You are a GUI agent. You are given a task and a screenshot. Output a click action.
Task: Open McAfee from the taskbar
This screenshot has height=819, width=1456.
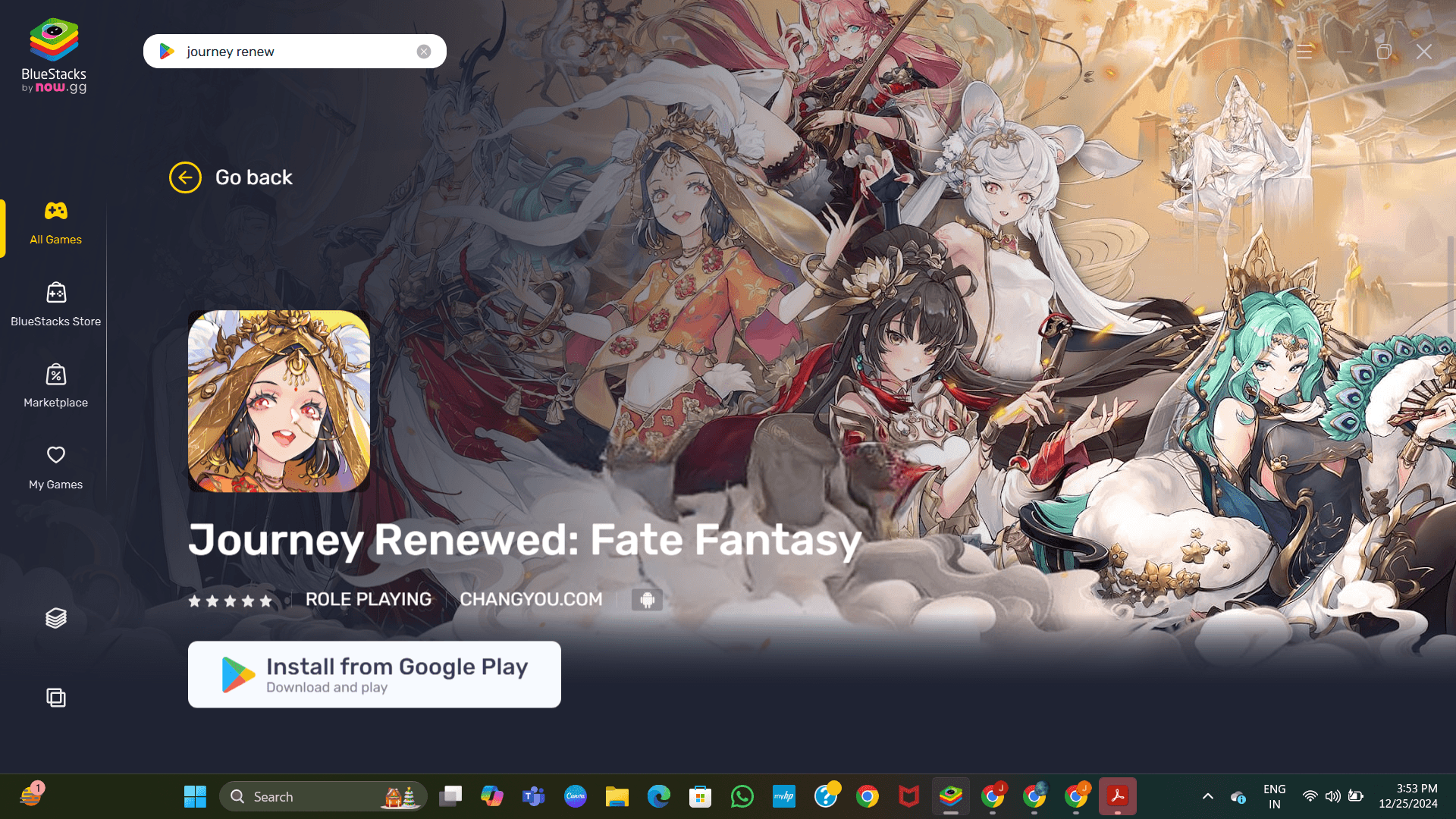[908, 796]
